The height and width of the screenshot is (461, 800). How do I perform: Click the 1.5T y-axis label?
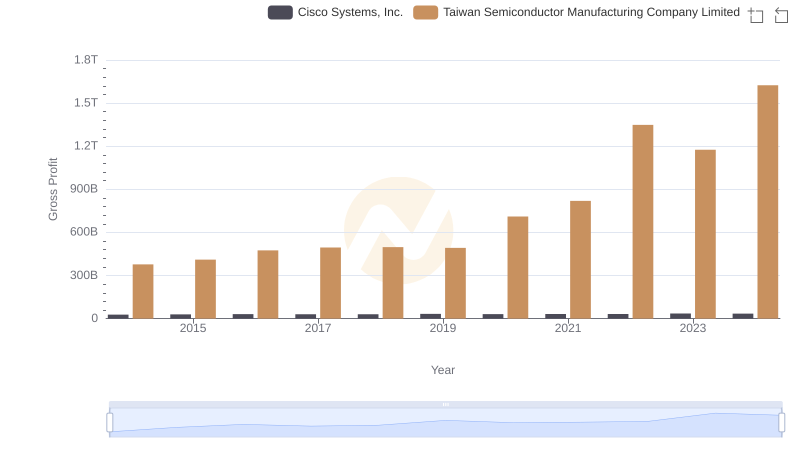86,103
